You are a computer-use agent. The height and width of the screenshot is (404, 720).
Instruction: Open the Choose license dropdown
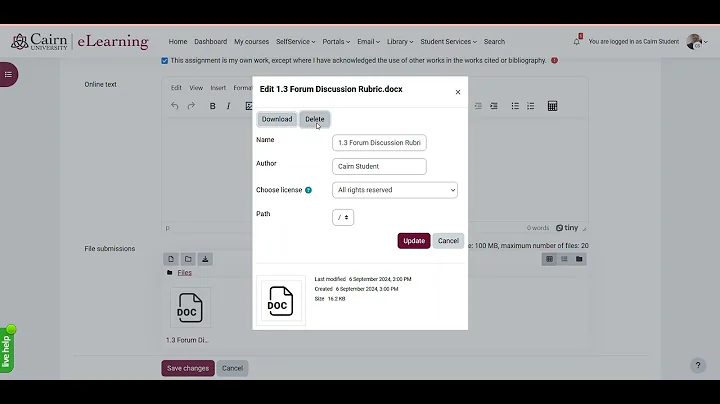395,190
